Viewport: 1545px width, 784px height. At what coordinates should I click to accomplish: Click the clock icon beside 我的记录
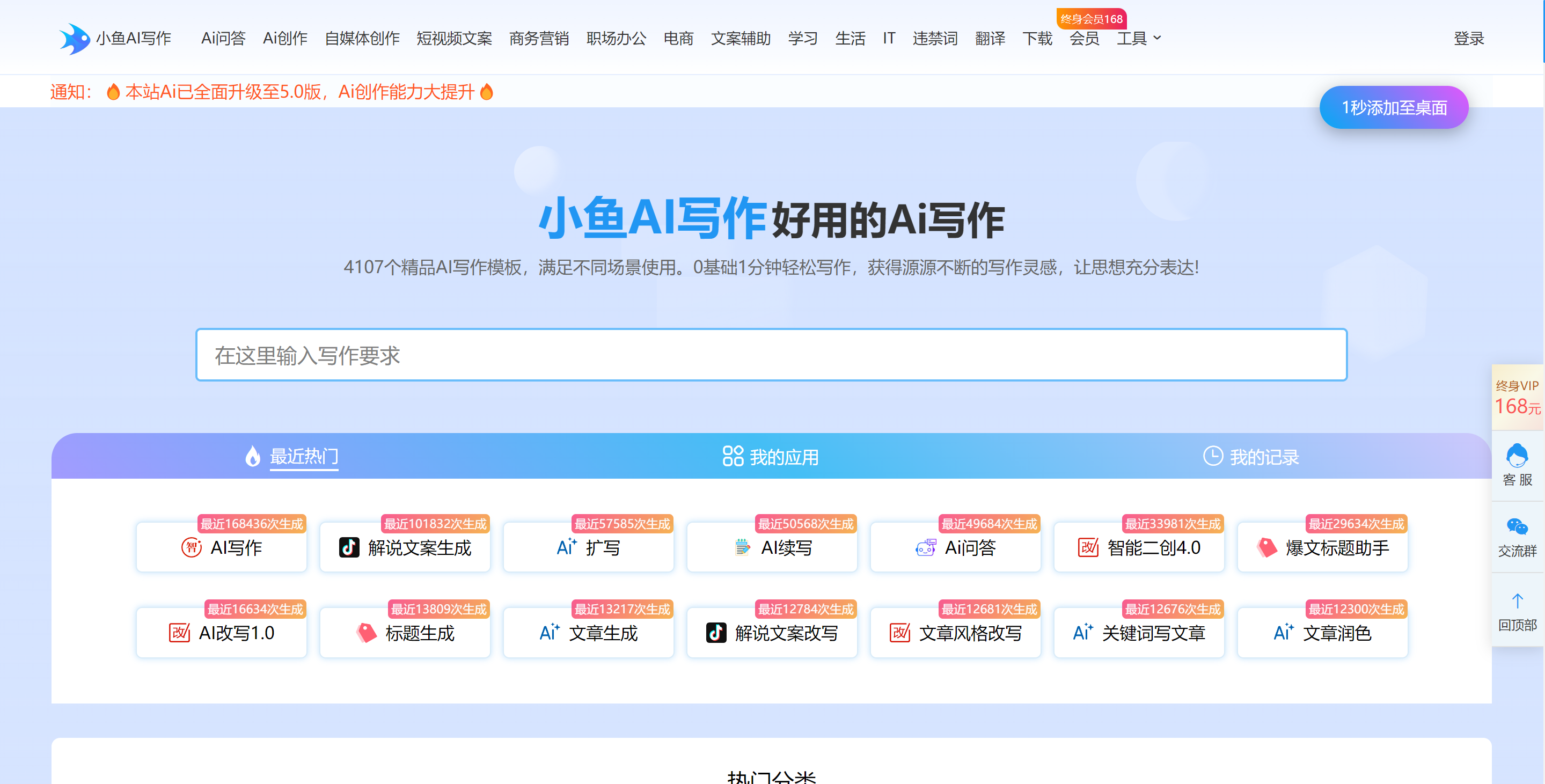[1213, 456]
